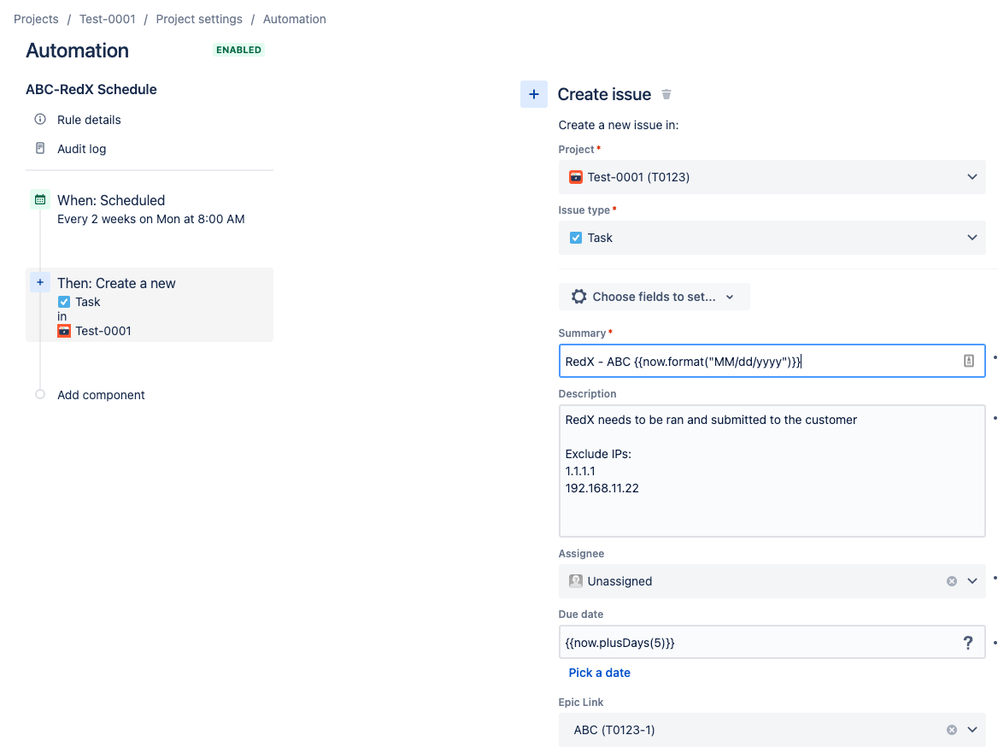Image resolution: width=998 pixels, height=748 pixels.
Task: Click the Epic Link field label
Action: [580, 702]
